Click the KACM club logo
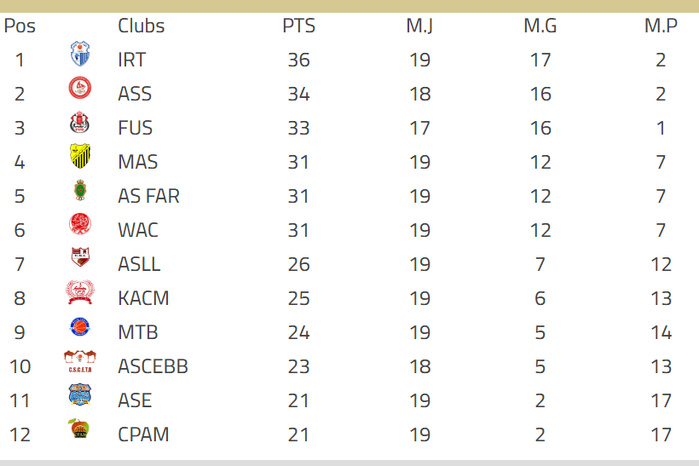 pos(80,293)
